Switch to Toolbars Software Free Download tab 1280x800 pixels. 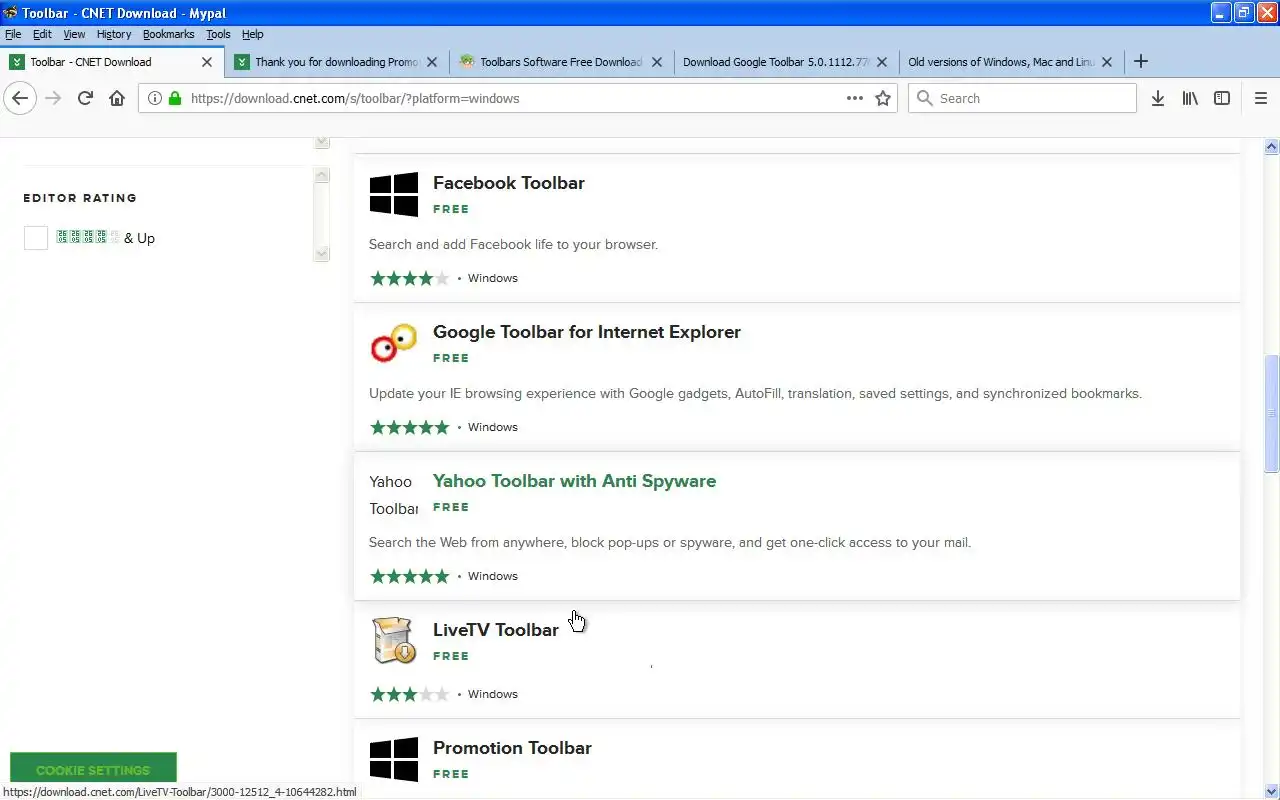561,61
